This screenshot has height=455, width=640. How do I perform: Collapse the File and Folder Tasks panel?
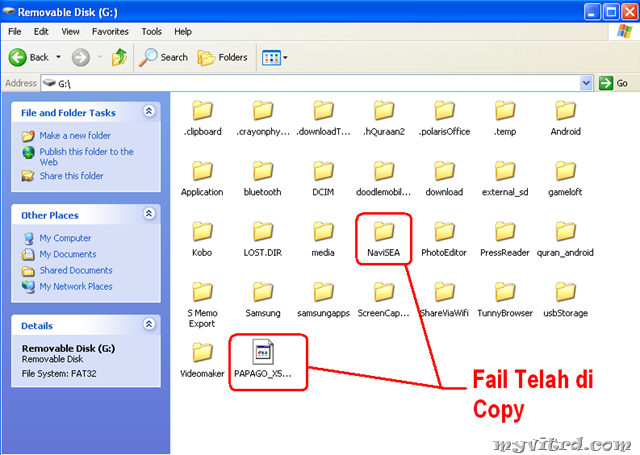(x=149, y=111)
